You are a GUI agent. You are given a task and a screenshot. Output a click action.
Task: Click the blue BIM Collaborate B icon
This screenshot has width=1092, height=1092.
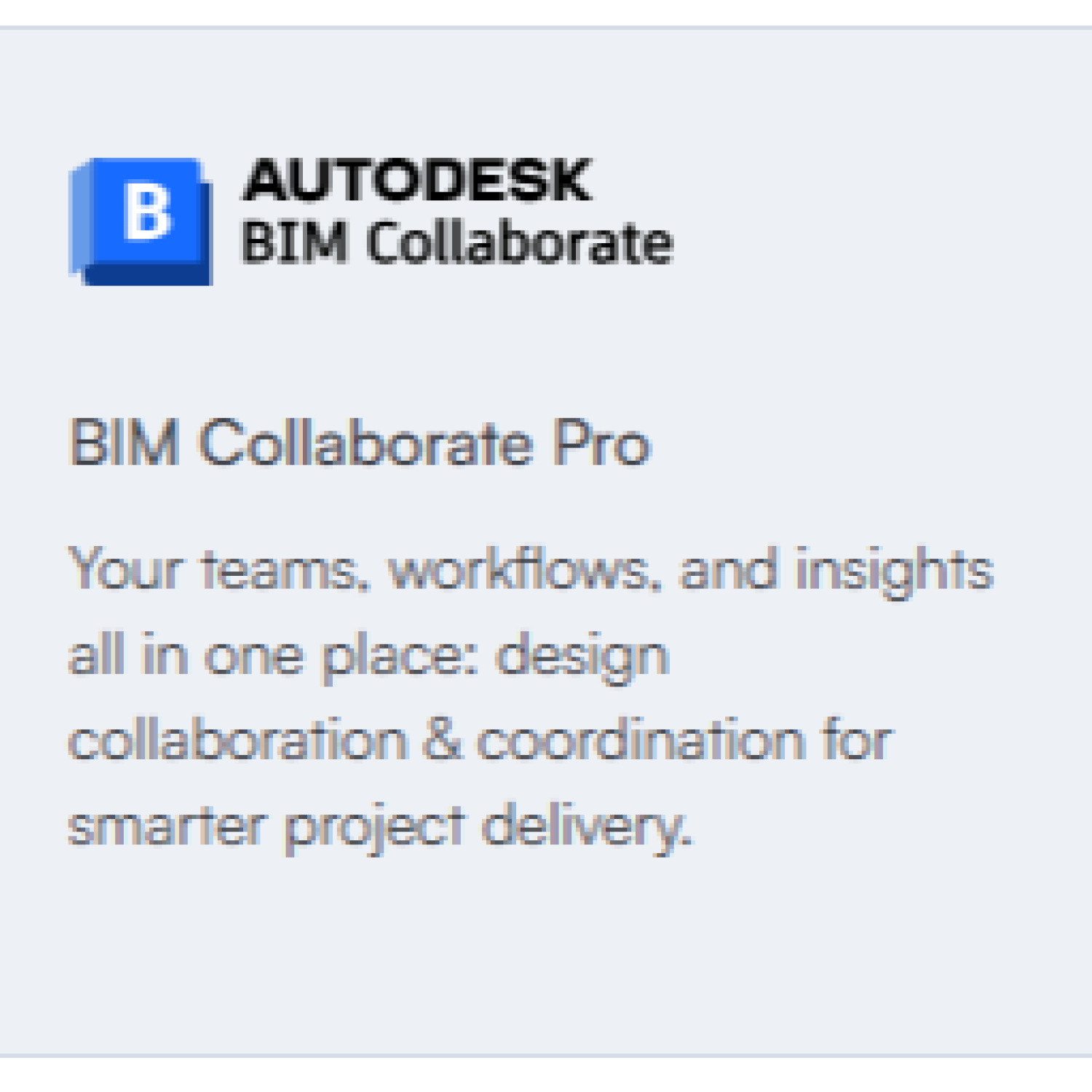(x=141, y=220)
